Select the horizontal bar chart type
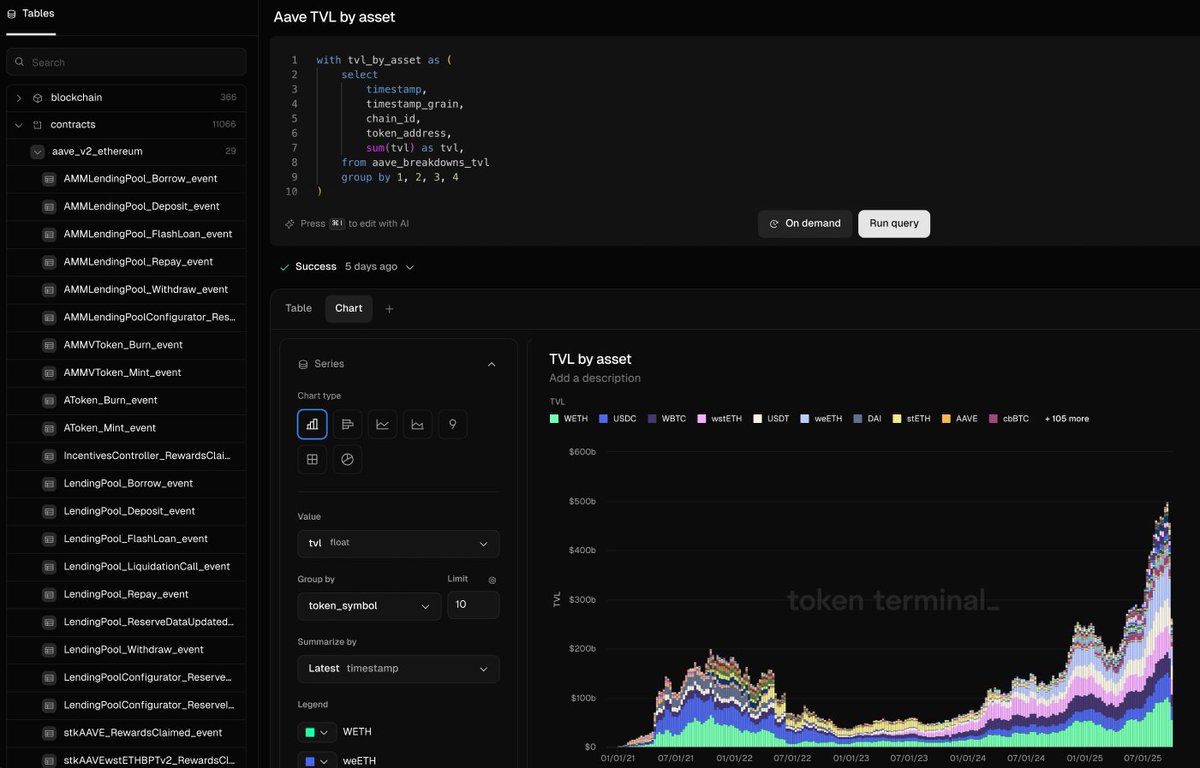 pyautogui.click(x=347, y=424)
